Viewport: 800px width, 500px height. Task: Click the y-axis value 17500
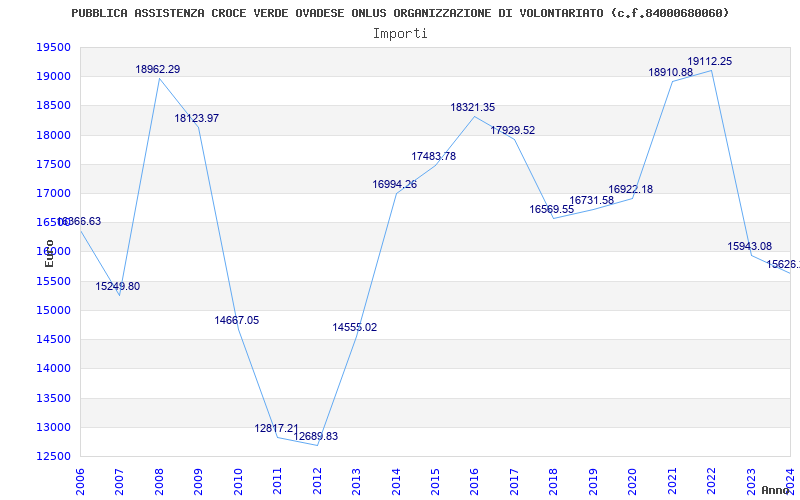tap(53, 164)
